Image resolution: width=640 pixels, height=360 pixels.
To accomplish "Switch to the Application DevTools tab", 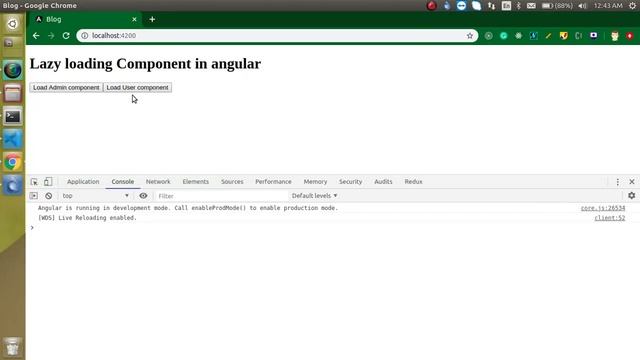I will point(83,182).
